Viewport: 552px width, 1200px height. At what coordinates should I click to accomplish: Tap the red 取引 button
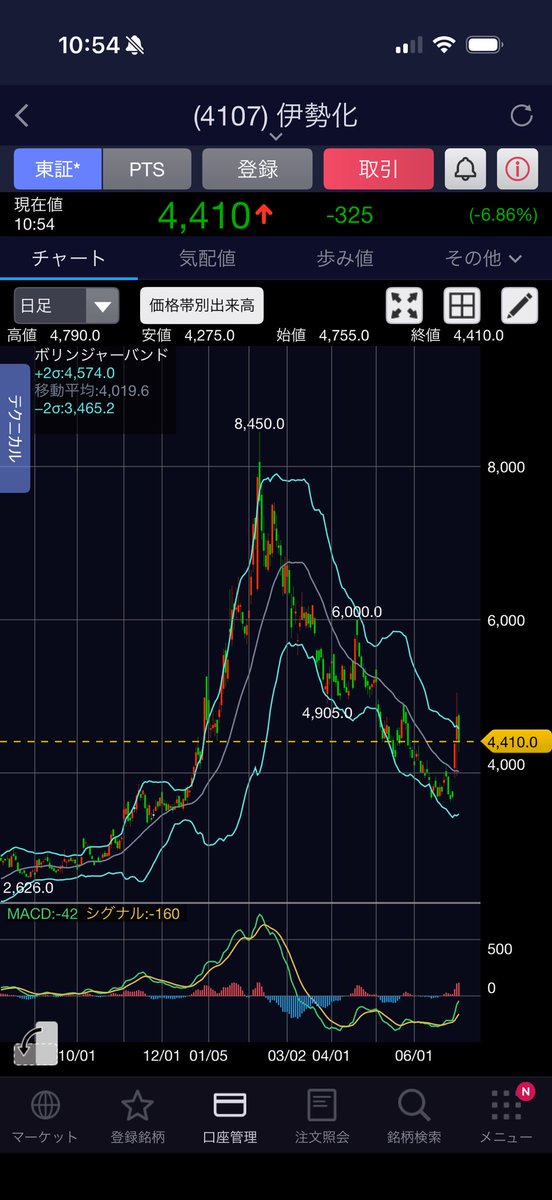(x=378, y=169)
